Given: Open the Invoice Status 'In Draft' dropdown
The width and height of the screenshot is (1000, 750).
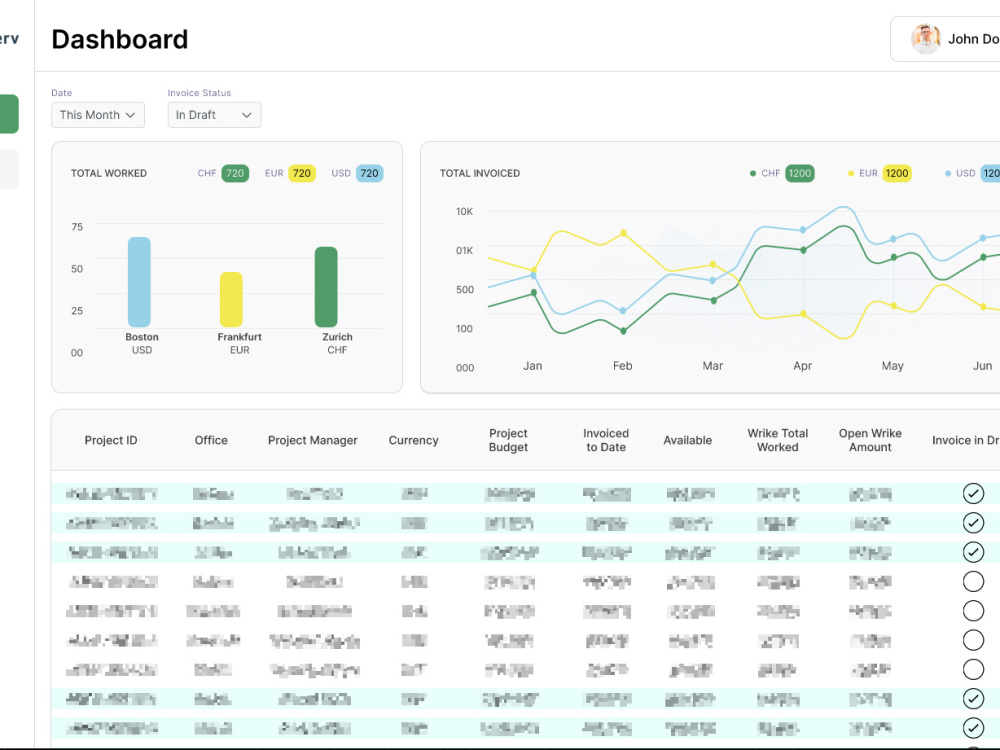Looking at the screenshot, I should [x=214, y=115].
